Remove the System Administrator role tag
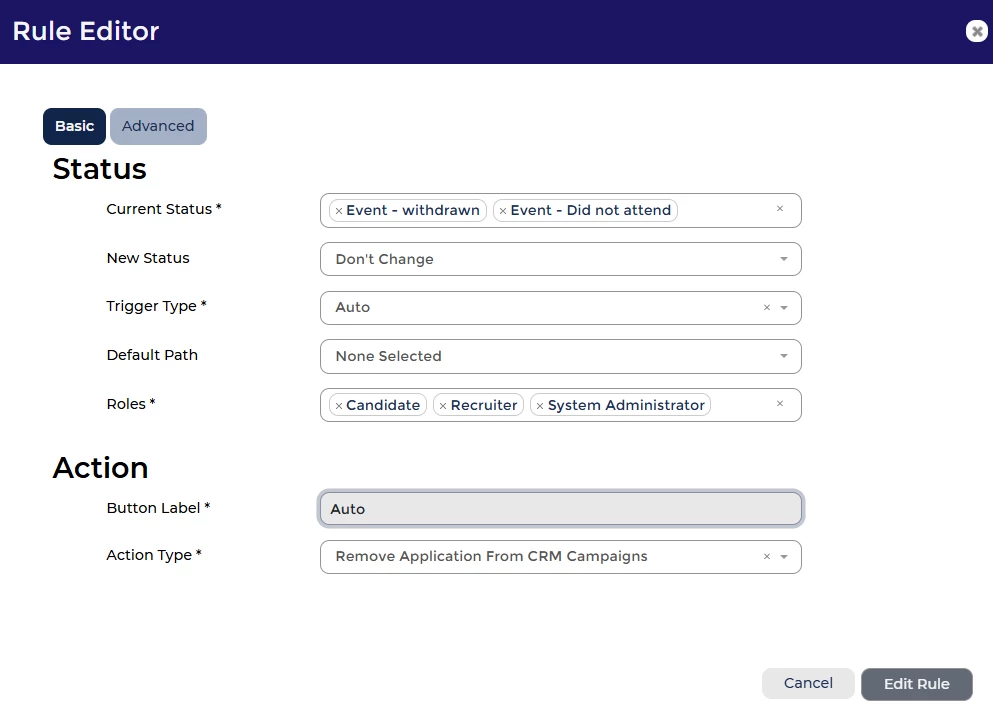 pos(540,406)
